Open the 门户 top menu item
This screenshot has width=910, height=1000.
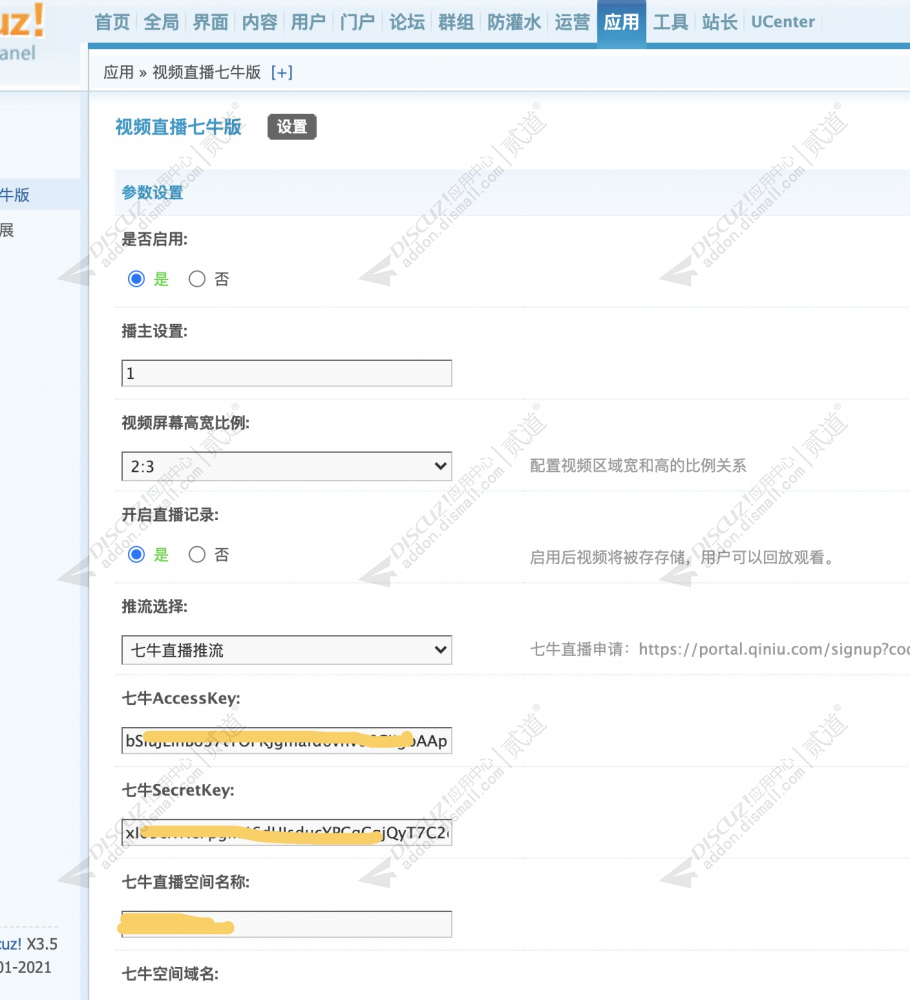tap(358, 22)
